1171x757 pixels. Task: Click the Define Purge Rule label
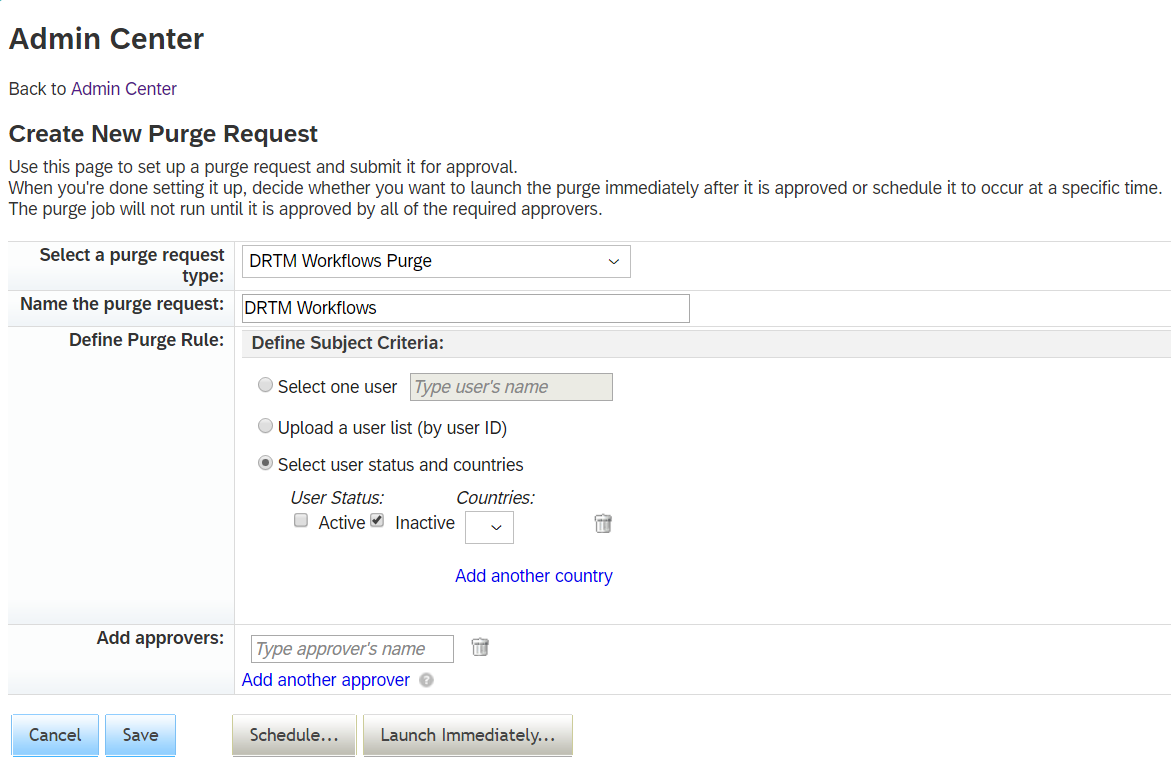pyautogui.click(x=146, y=340)
